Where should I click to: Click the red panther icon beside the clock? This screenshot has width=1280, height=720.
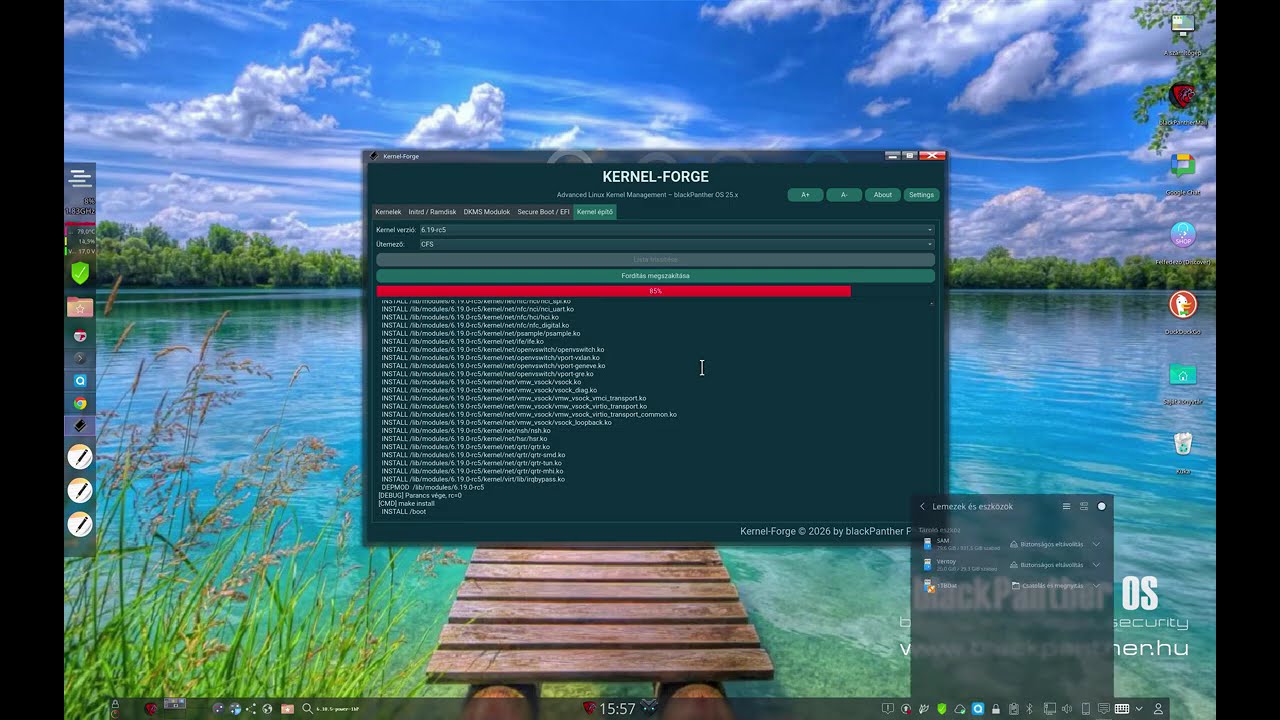589,709
